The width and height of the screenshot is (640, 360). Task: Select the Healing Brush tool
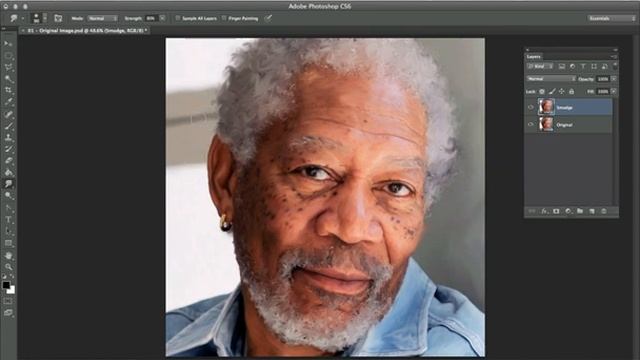8,114
